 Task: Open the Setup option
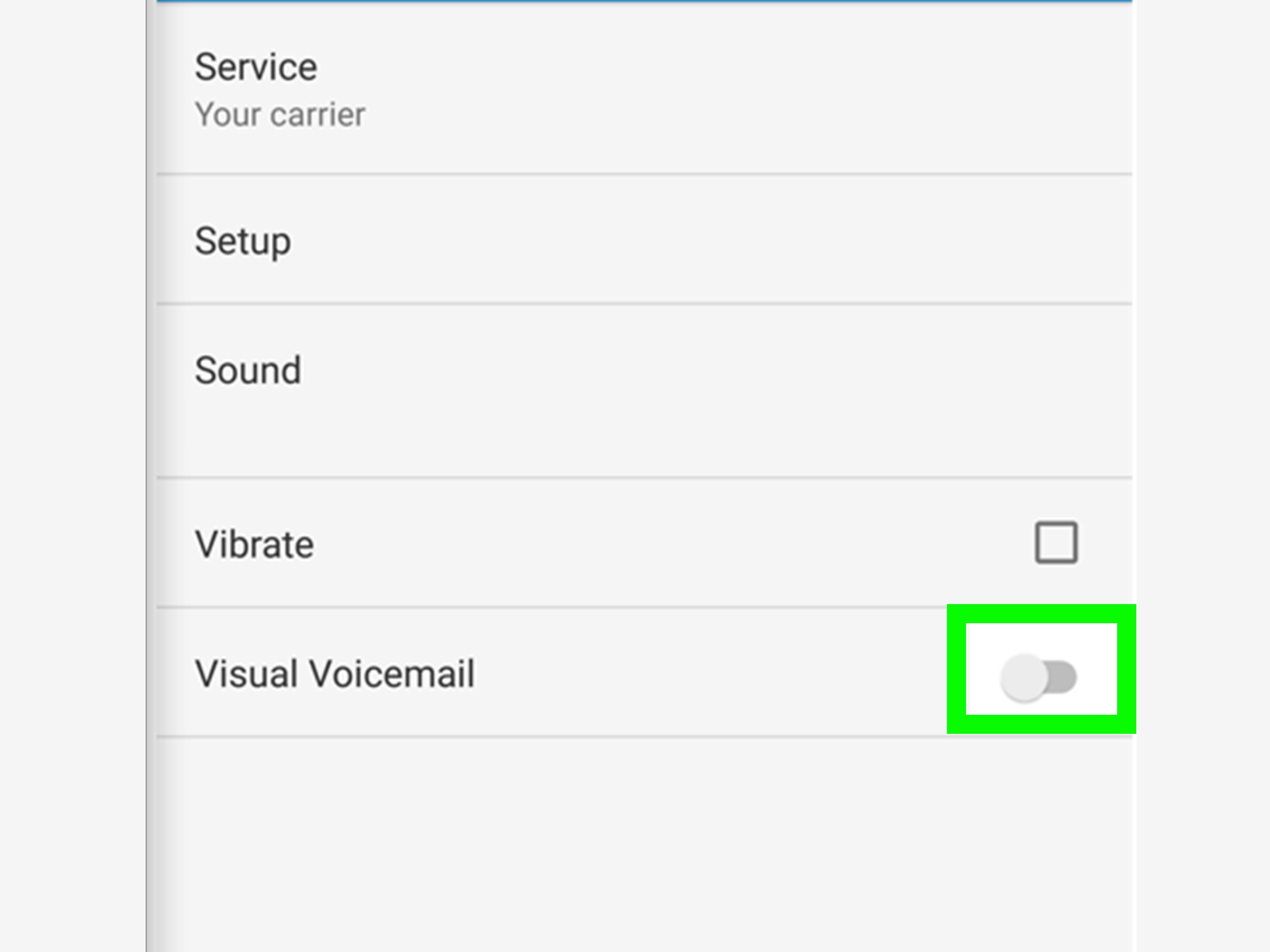644,239
